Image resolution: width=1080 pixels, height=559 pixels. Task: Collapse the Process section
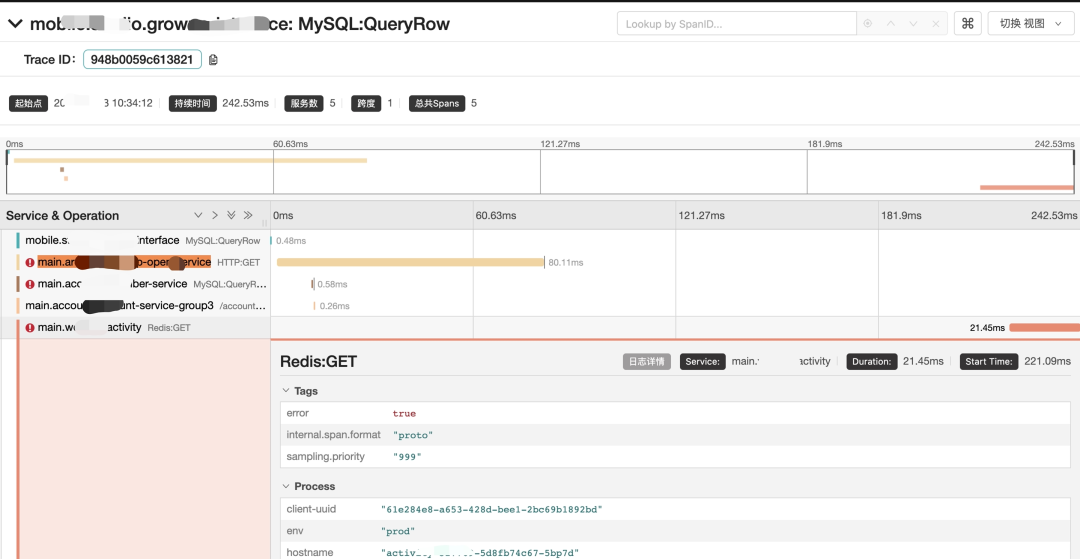point(287,486)
